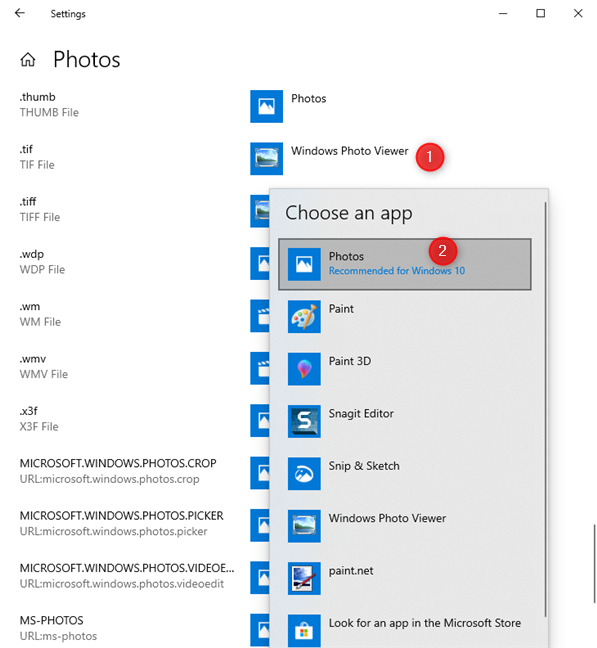Screen dimensions: 597x648
Task: Click Windows Photo Viewer icon in app list
Action: [x=304, y=526]
